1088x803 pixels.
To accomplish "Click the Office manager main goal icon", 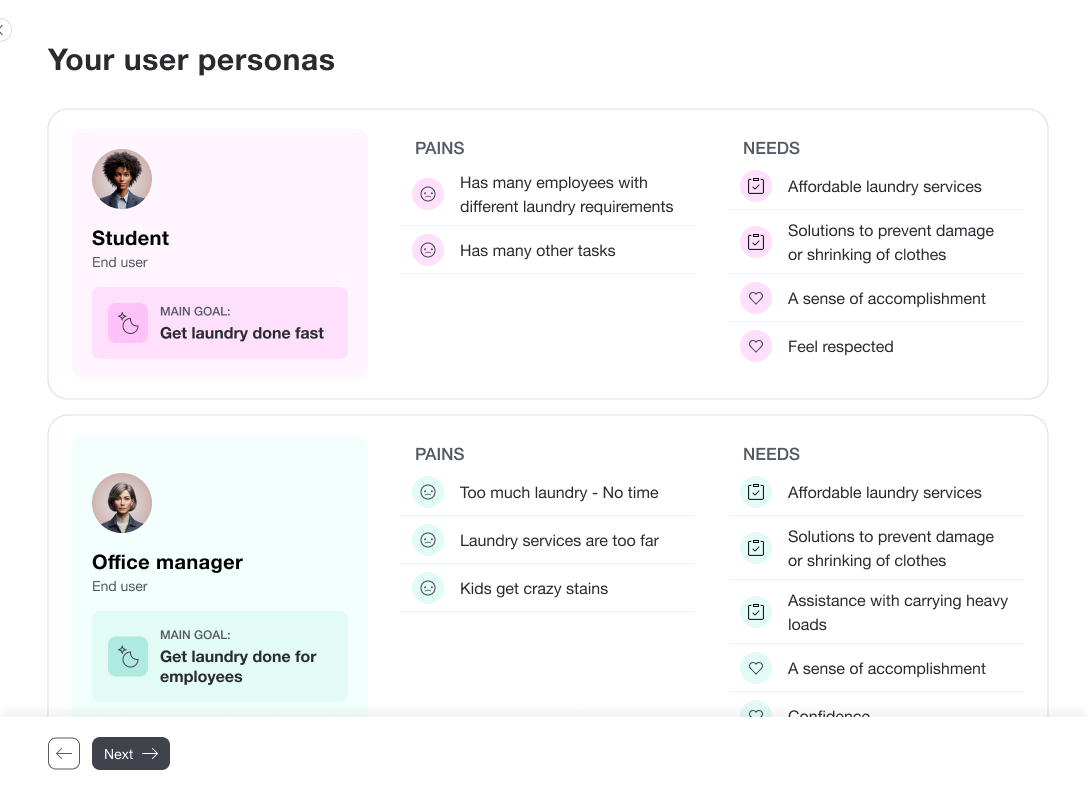I will 128,656.
